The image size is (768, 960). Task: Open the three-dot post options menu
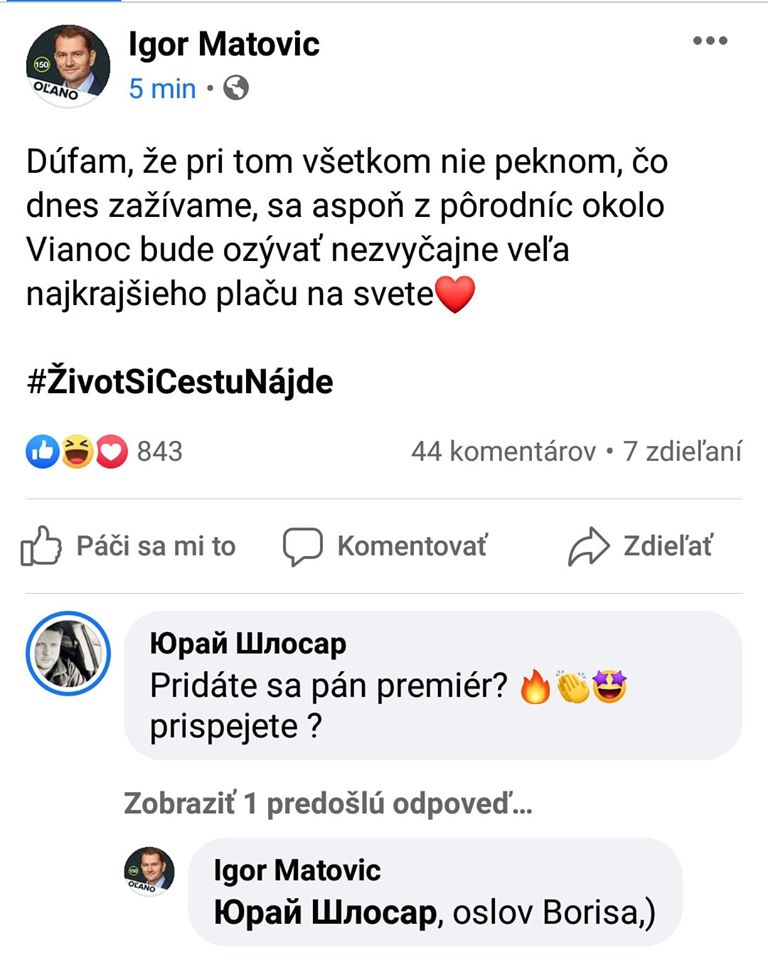pos(710,41)
